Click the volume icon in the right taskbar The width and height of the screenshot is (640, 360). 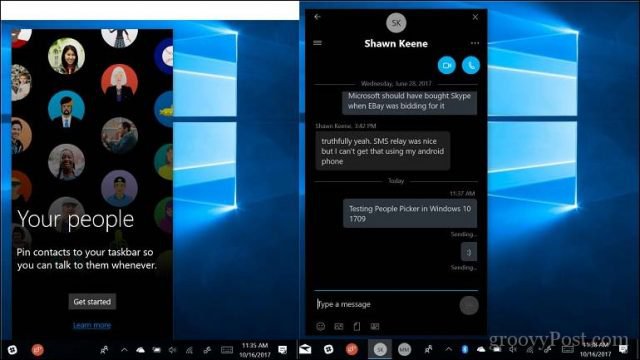point(513,349)
